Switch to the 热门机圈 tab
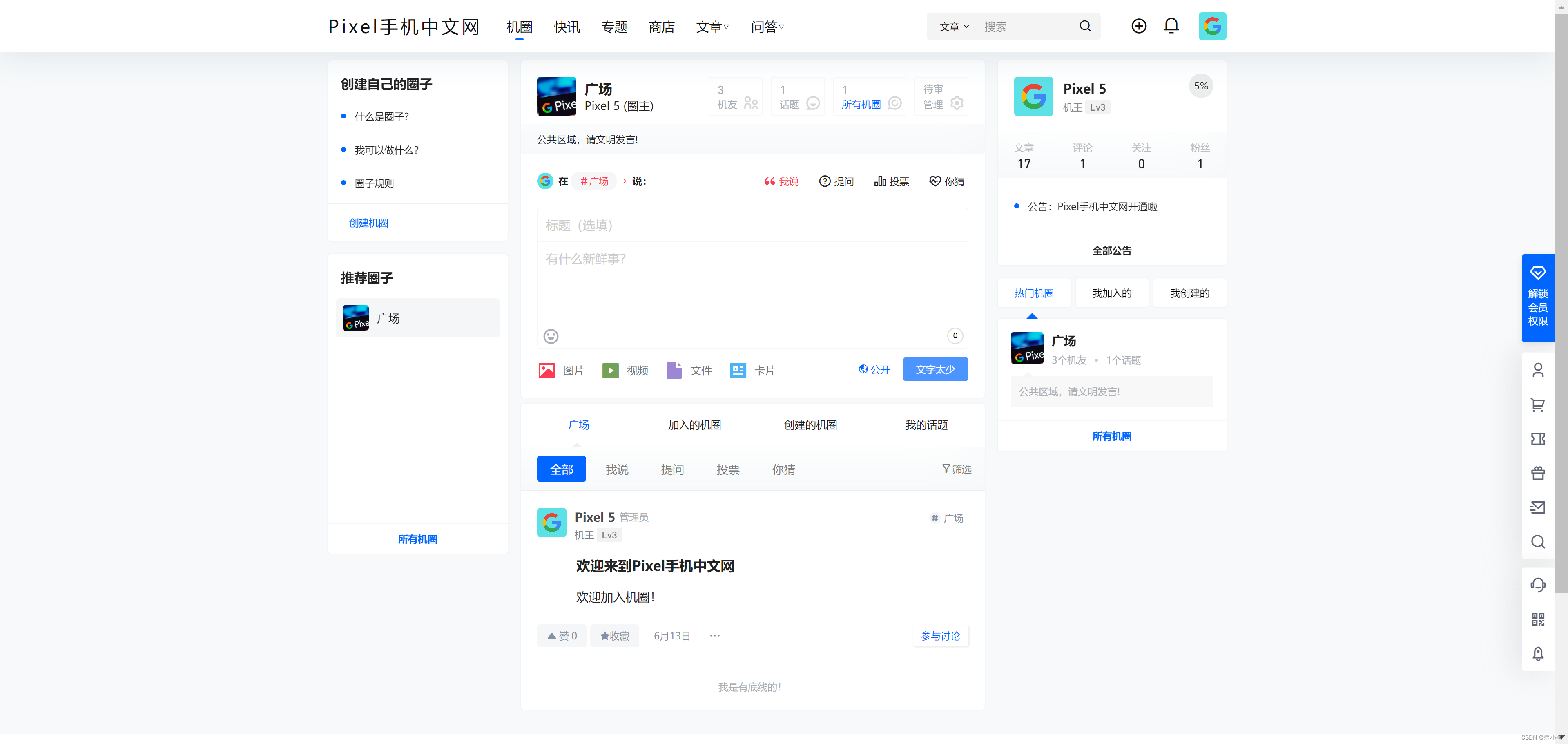 1034,293
